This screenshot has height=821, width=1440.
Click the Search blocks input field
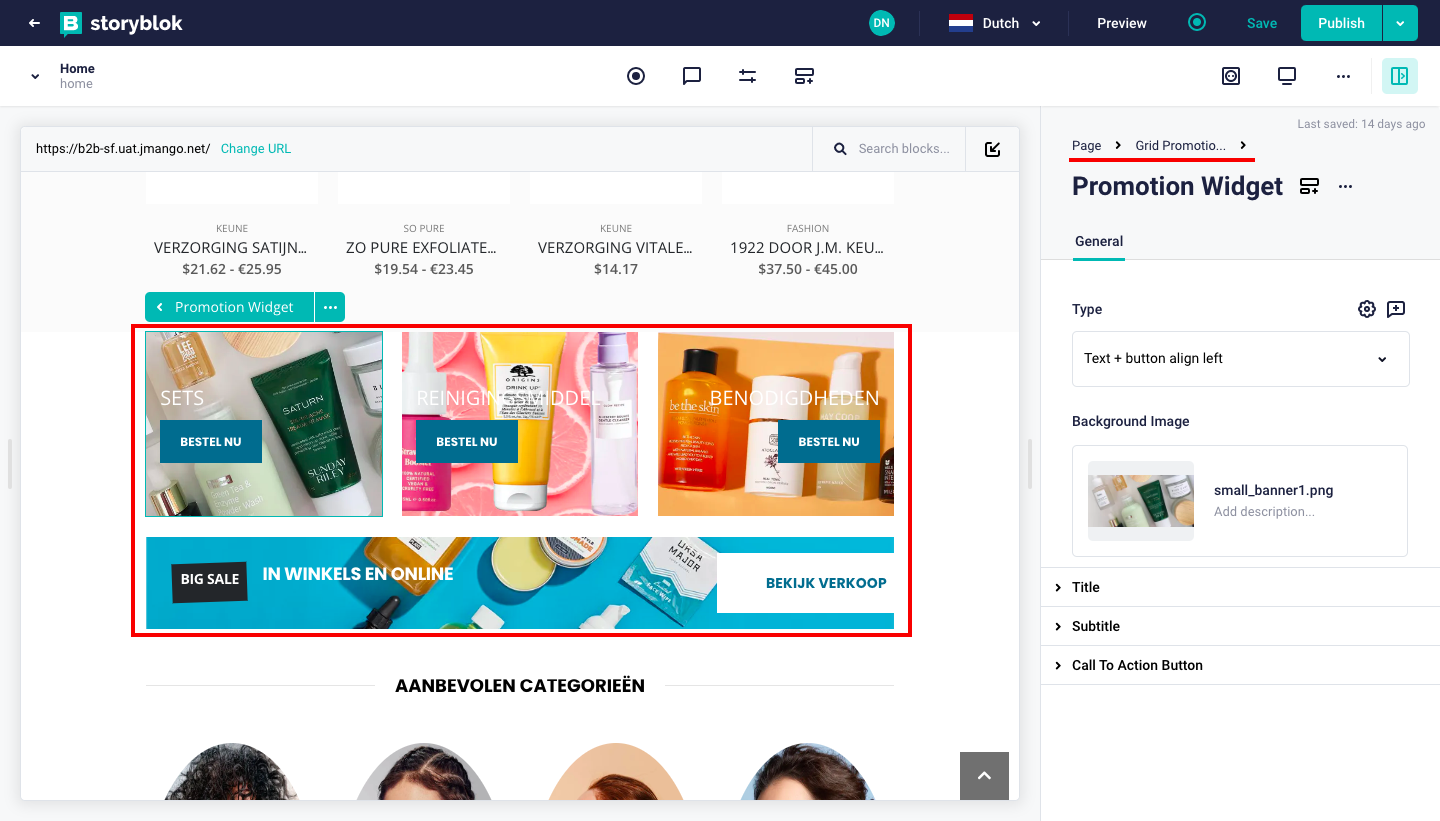pos(903,148)
